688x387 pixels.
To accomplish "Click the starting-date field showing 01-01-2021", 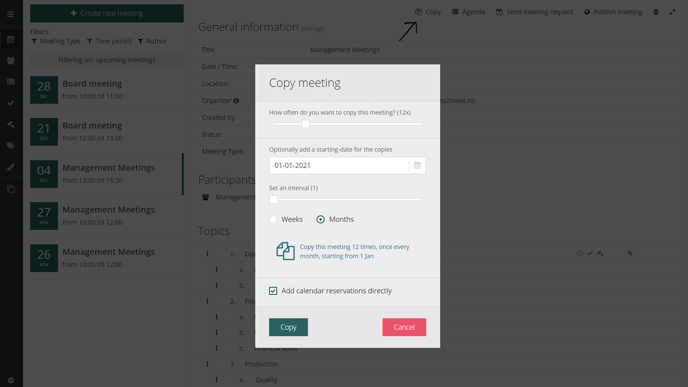I will tap(339, 165).
